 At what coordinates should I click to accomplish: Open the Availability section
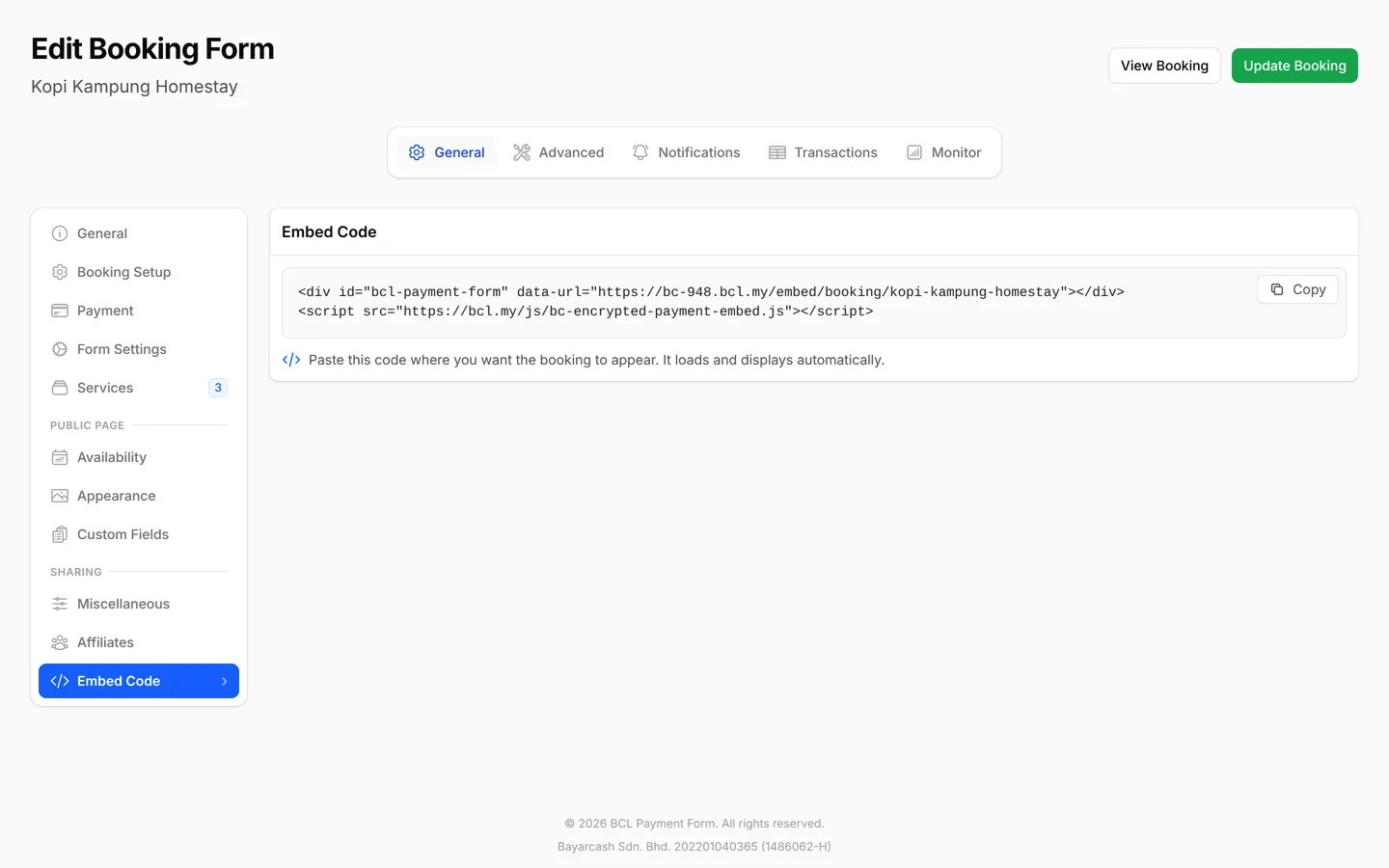(139, 457)
